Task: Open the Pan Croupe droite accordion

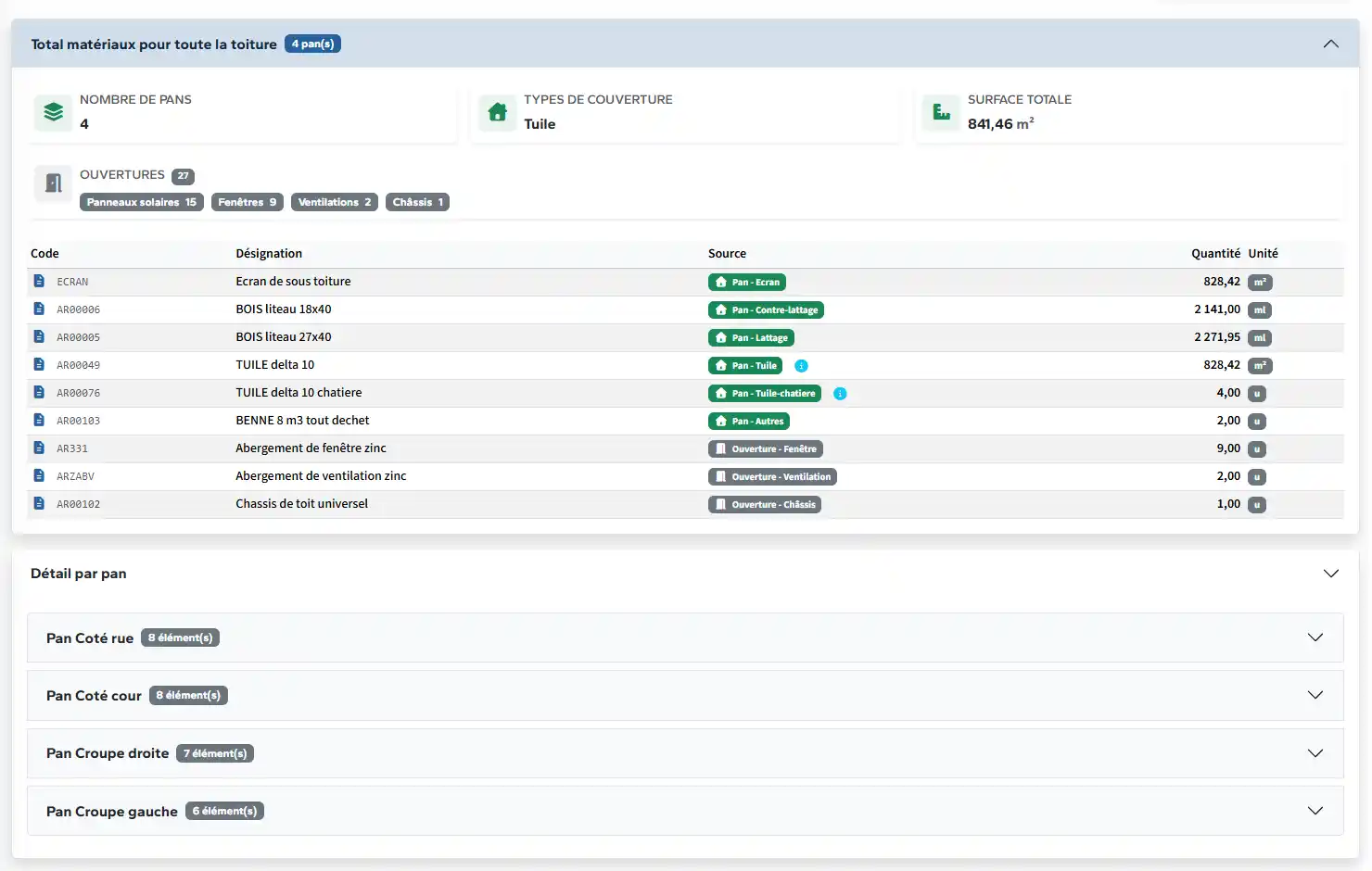Action: (x=1315, y=753)
